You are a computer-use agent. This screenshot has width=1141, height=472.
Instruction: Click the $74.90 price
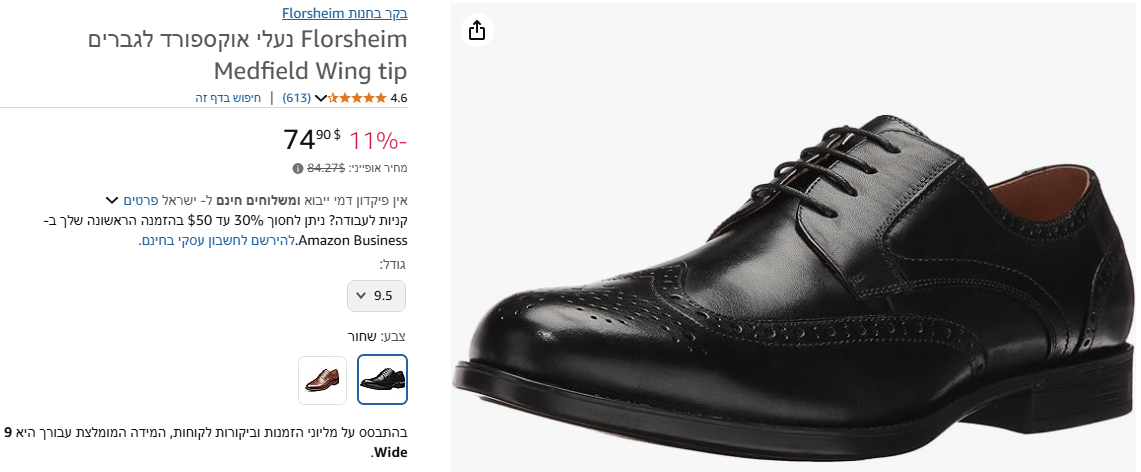312,138
